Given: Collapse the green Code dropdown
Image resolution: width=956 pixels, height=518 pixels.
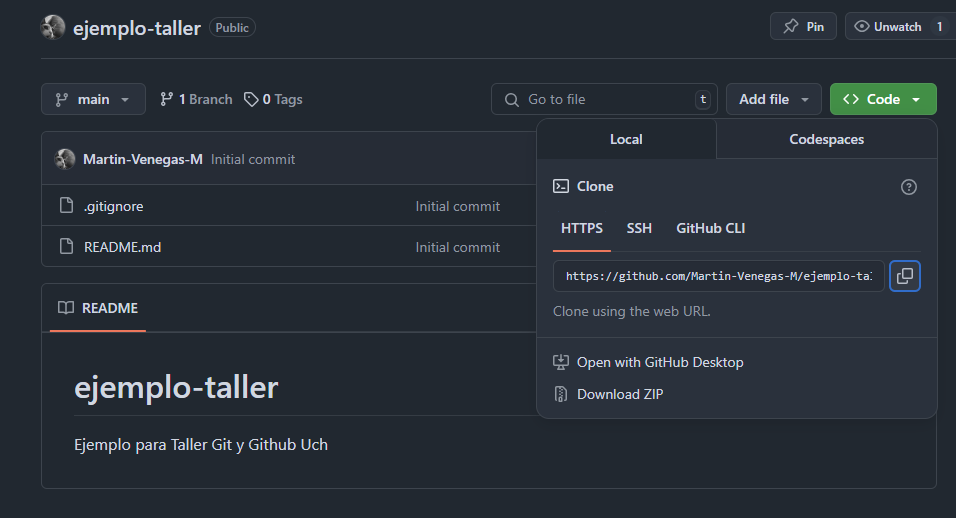Looking at the screenshot, I should click(x=883, y=99).
